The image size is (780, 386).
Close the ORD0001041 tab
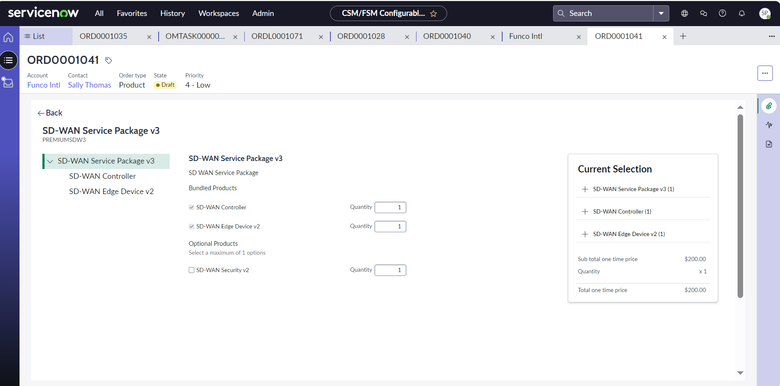pyautogui.click(x=664, y=37)
